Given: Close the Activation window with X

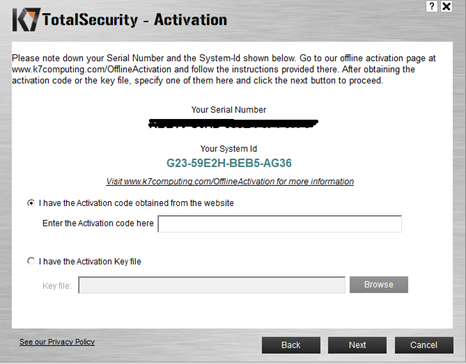Looking at the screenshot, I should click(446, 6).
